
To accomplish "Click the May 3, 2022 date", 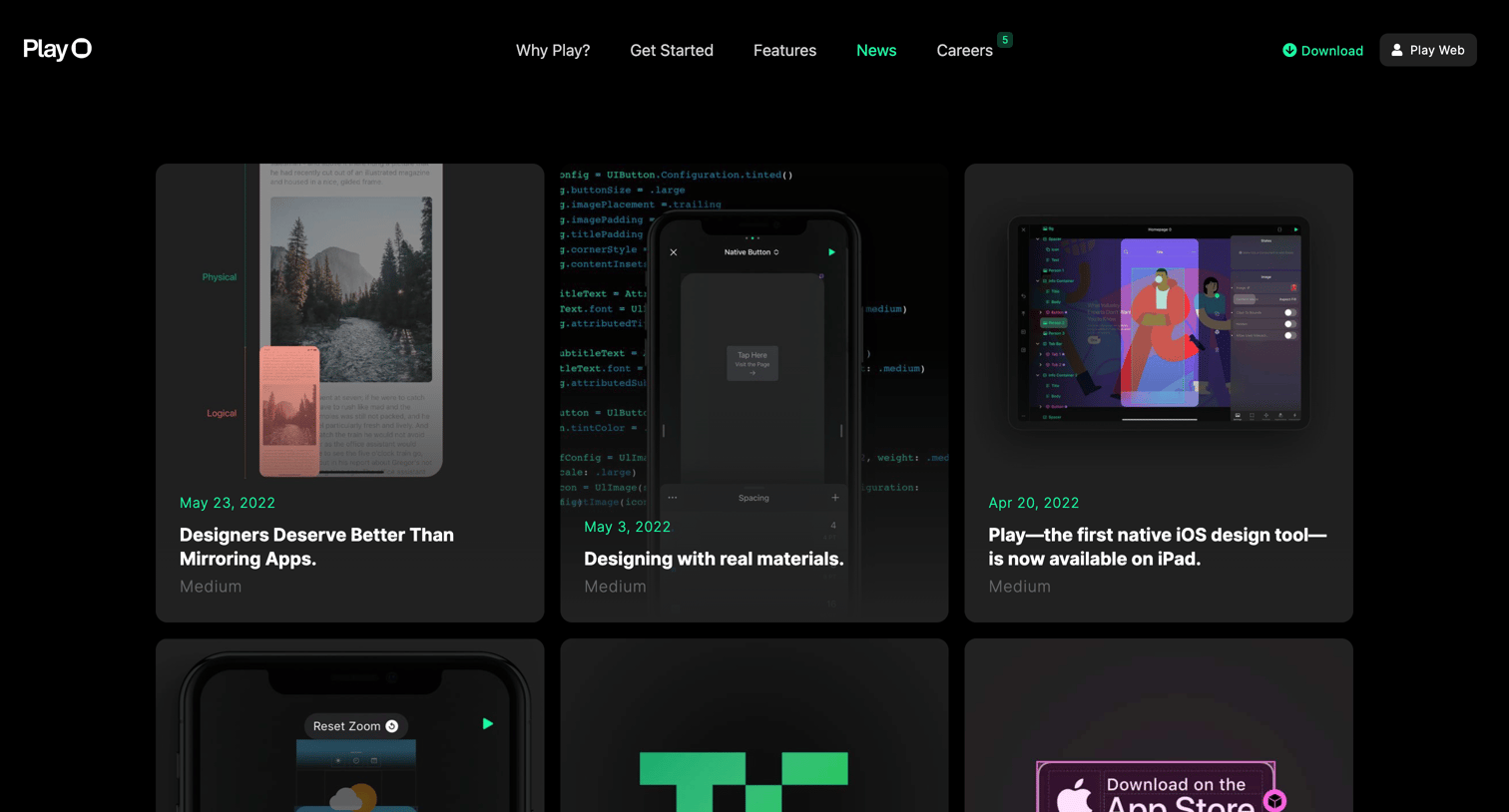I will pos(628,527).
